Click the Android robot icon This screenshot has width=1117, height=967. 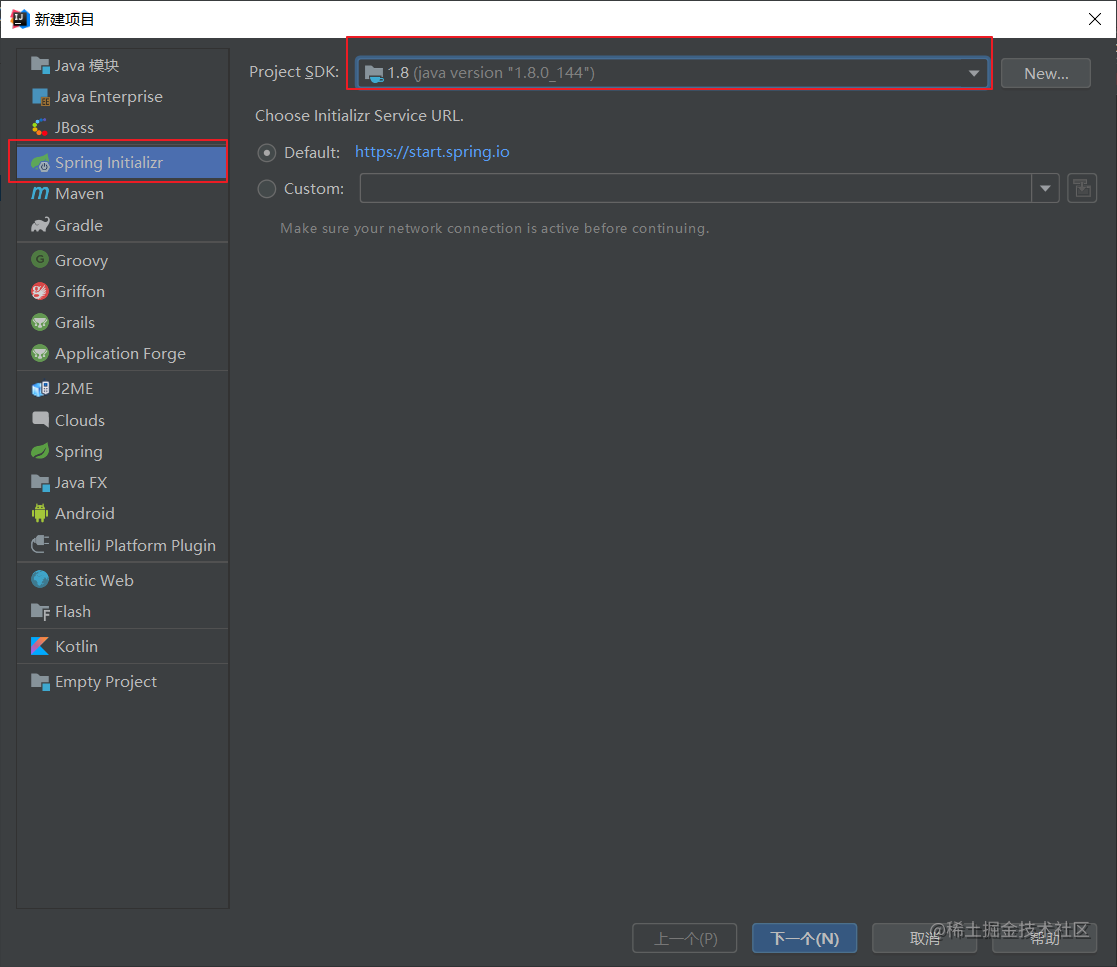[x=40, y=513]
